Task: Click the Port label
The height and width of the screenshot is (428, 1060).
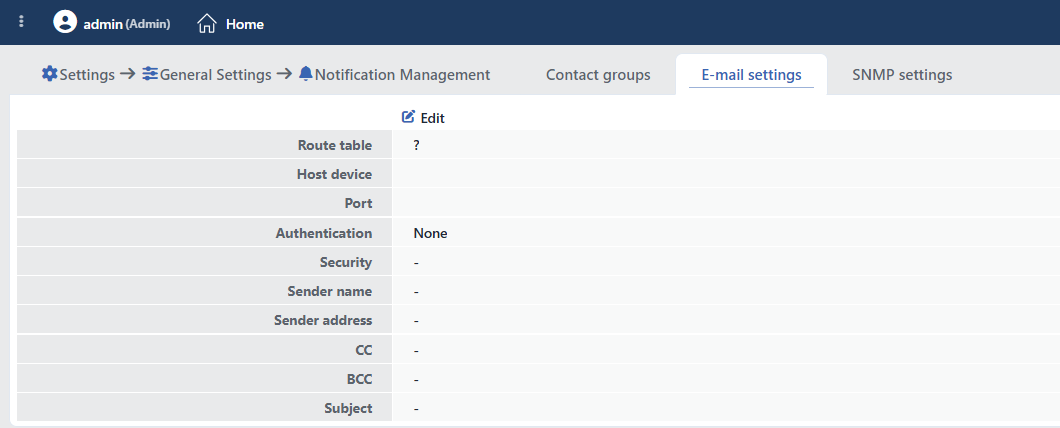Action: pos(358,204)
